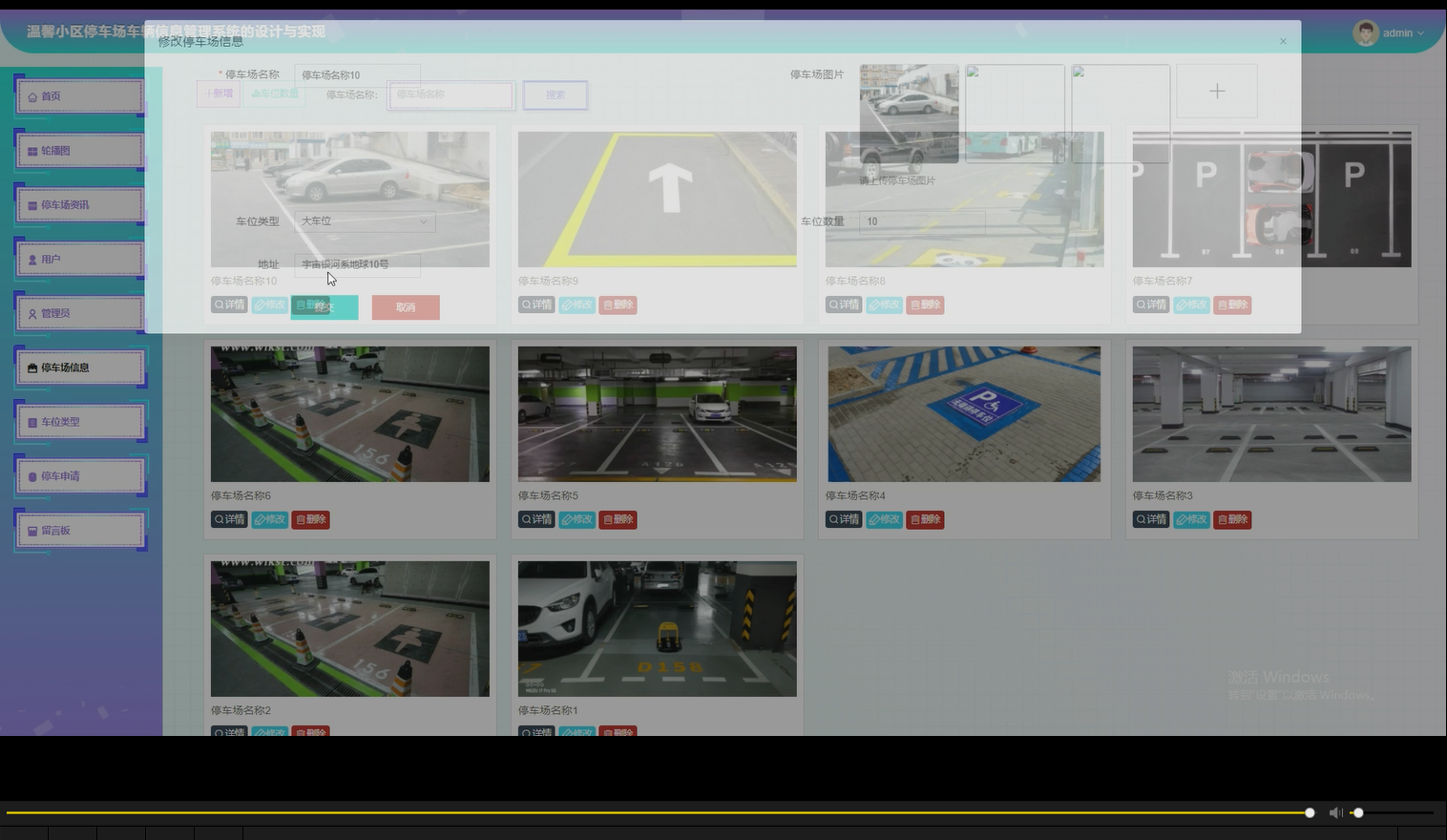Click the 停车场名称 field in the dialog
1447x840 pixels.
pos(357,74)
